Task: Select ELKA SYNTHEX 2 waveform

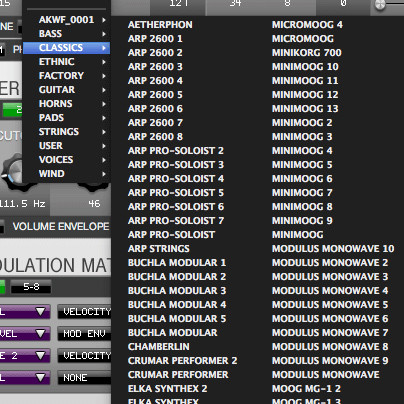Action: (167, 389)
